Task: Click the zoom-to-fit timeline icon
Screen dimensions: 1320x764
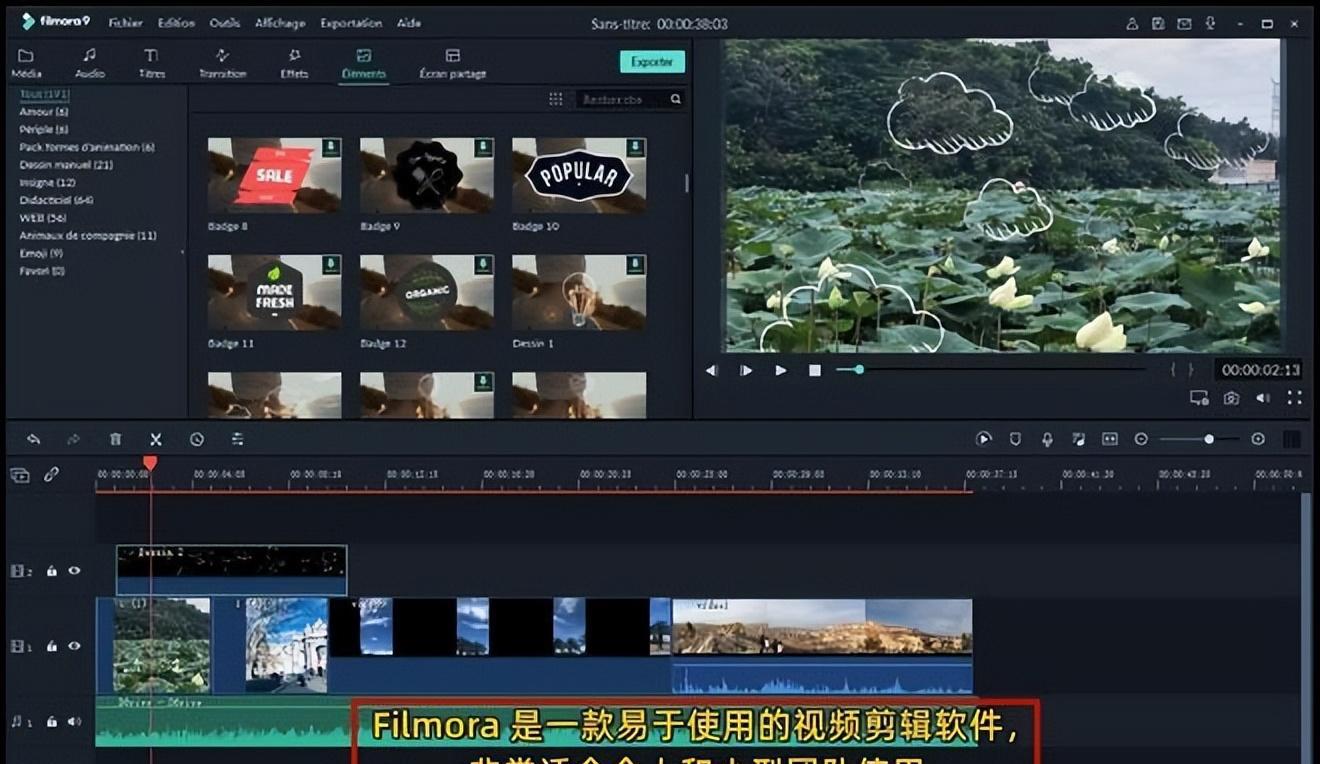Action: pyautogui.click(x=1109, y=439)
